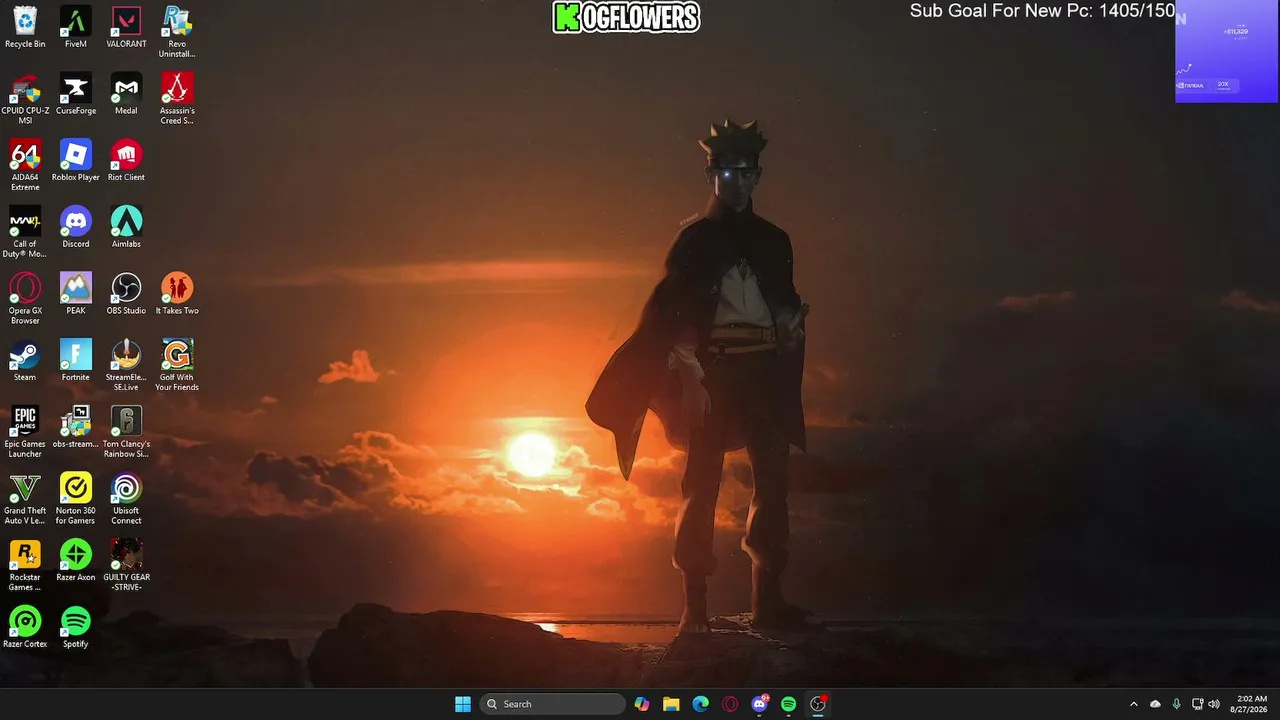Select the Revo Uninstaller shortcut
This screenshot has height=720, width=1280.
pyautogui.click(x=177, y=32)
